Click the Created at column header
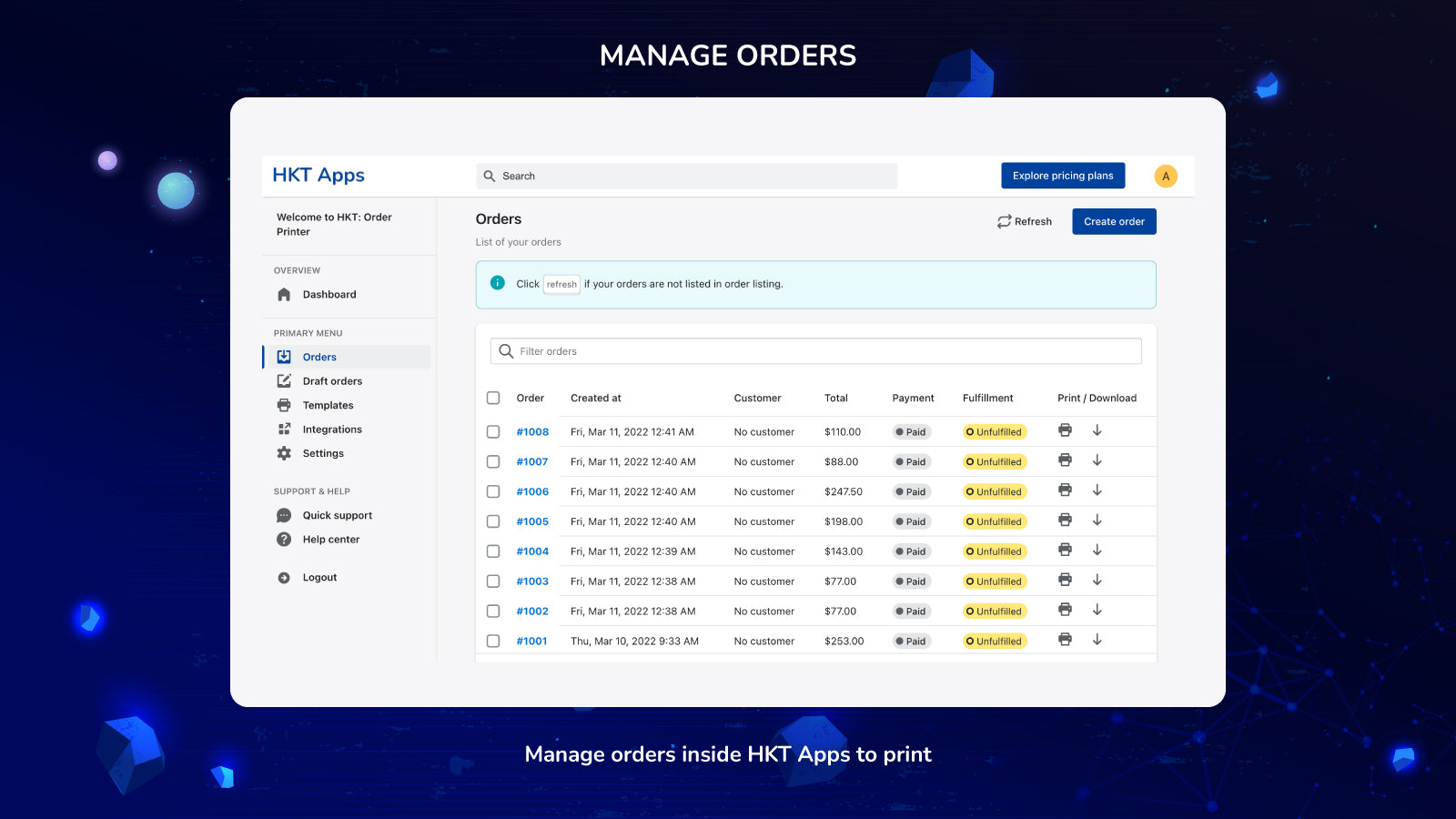1456x819 pixels. pos(596,398)
